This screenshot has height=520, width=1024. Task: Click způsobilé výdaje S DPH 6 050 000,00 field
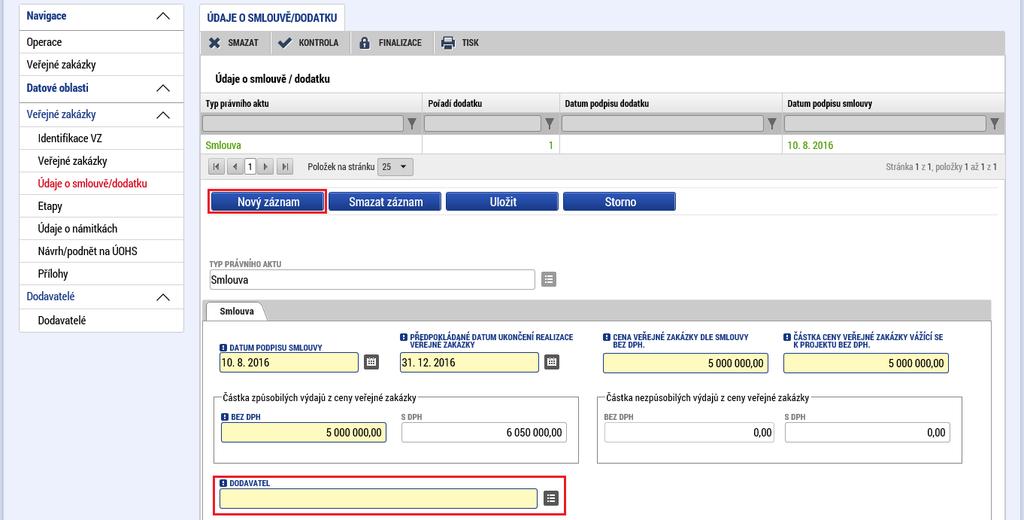pyautogui.click(x=484, y=432)
